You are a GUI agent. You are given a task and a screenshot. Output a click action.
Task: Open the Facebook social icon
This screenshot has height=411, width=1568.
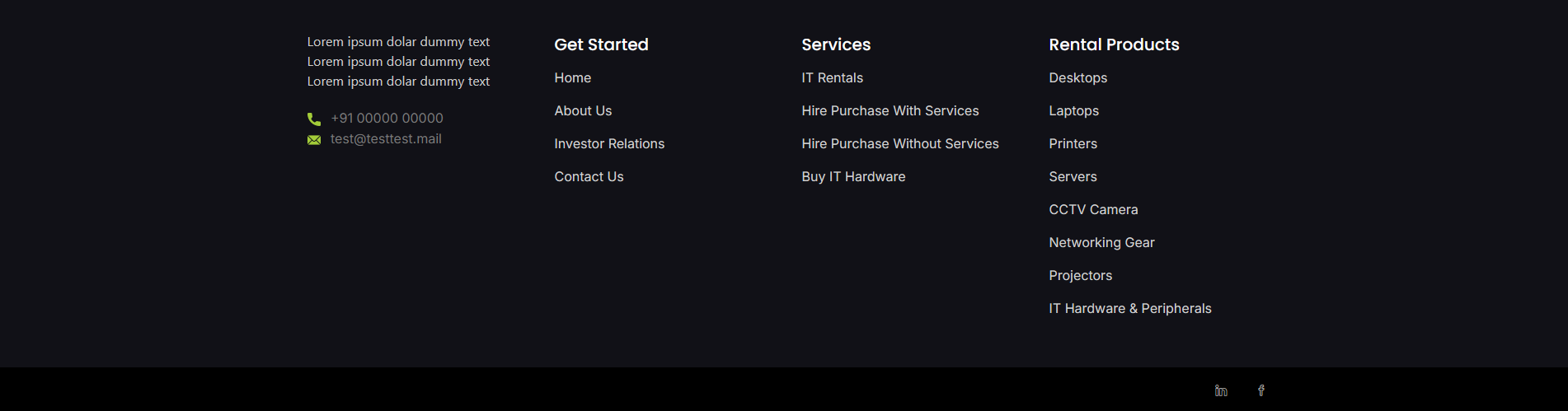tap(1261, 390)
